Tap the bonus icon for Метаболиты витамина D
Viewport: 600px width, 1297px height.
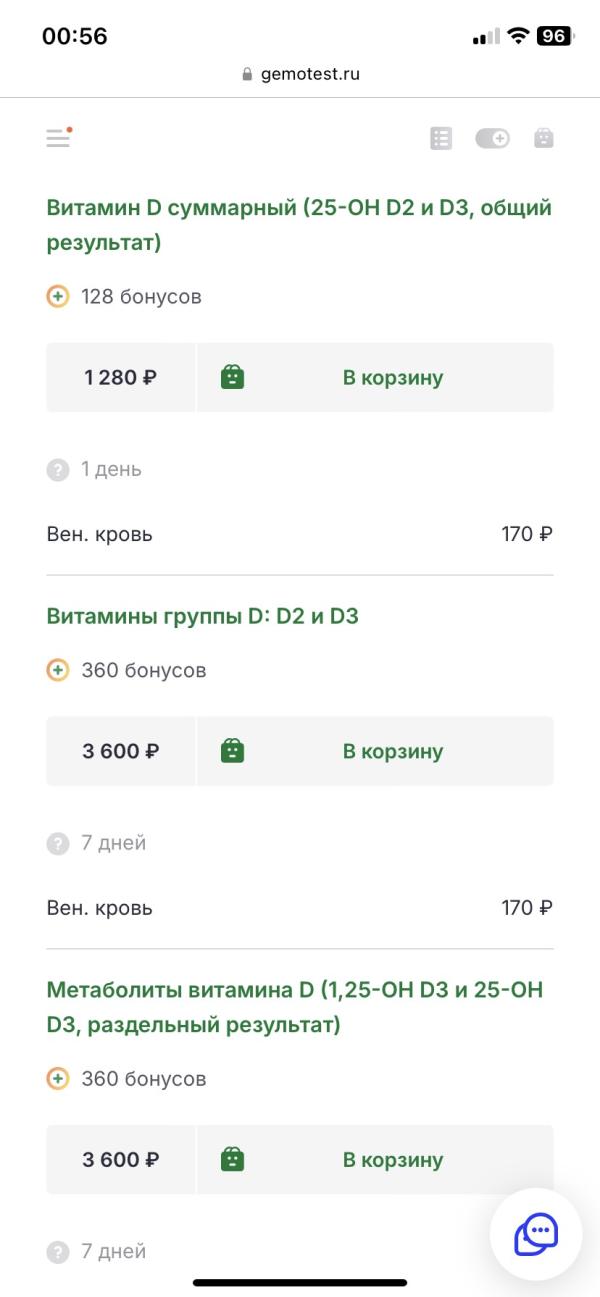click(58, 1078)
